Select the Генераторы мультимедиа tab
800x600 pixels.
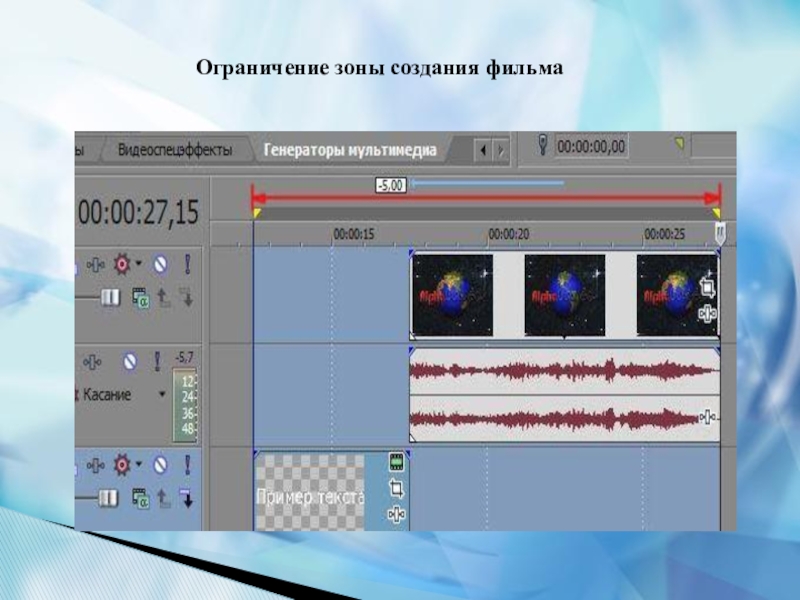[350, 150]
